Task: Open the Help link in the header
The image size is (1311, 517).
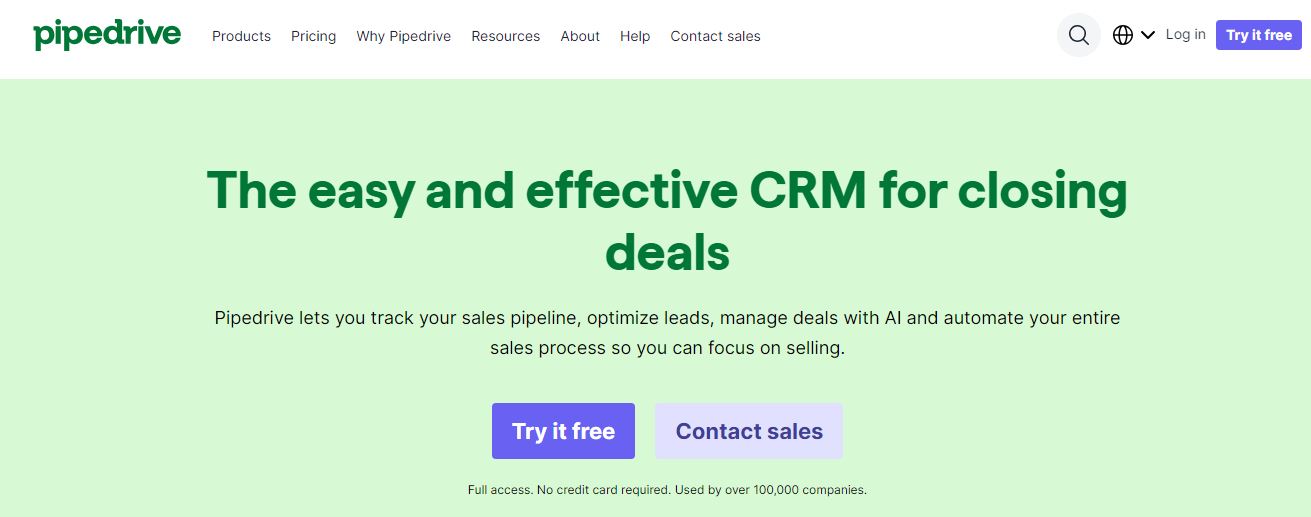Action: click(x=635, y=36)
